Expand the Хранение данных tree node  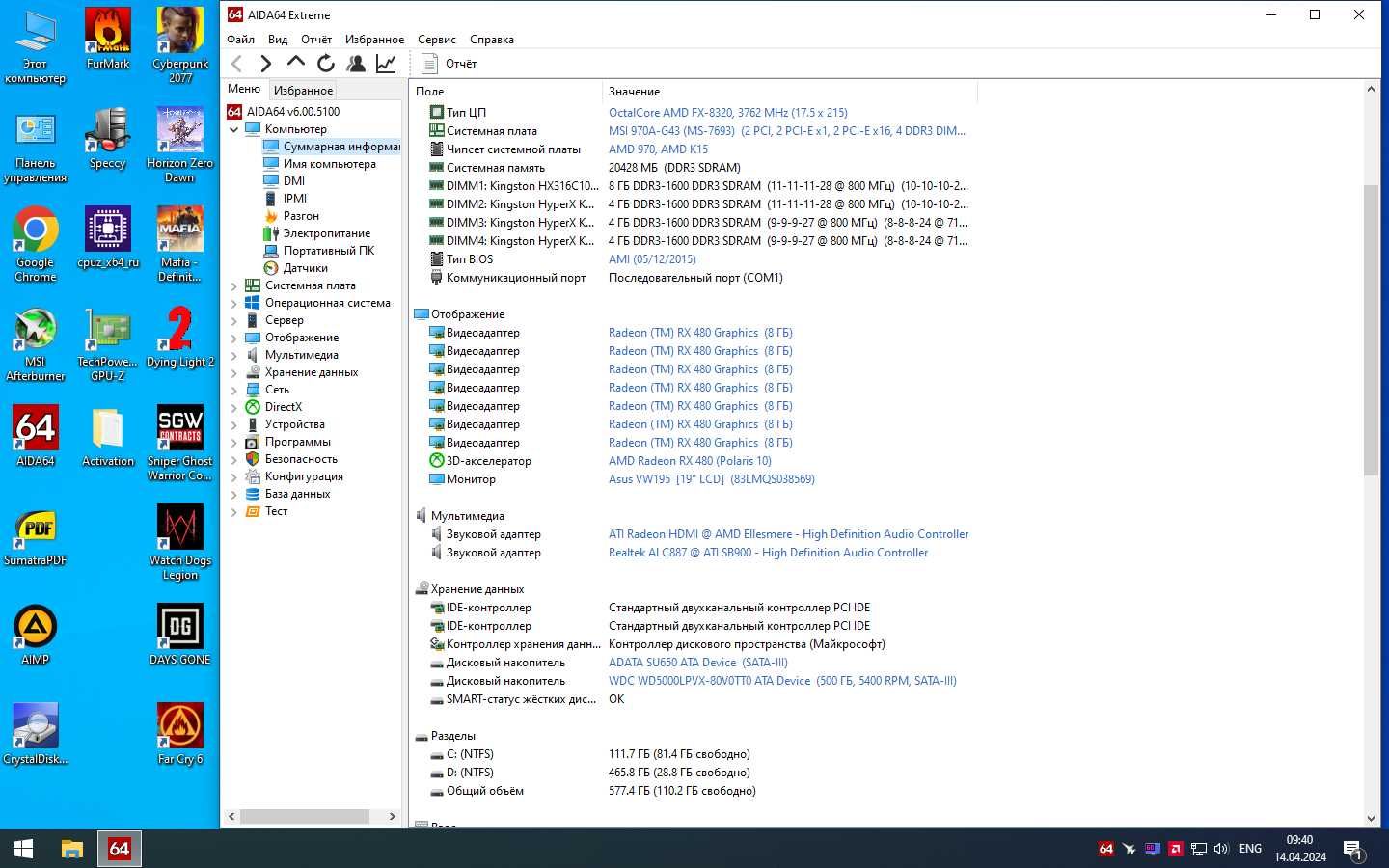click(233, 372)
